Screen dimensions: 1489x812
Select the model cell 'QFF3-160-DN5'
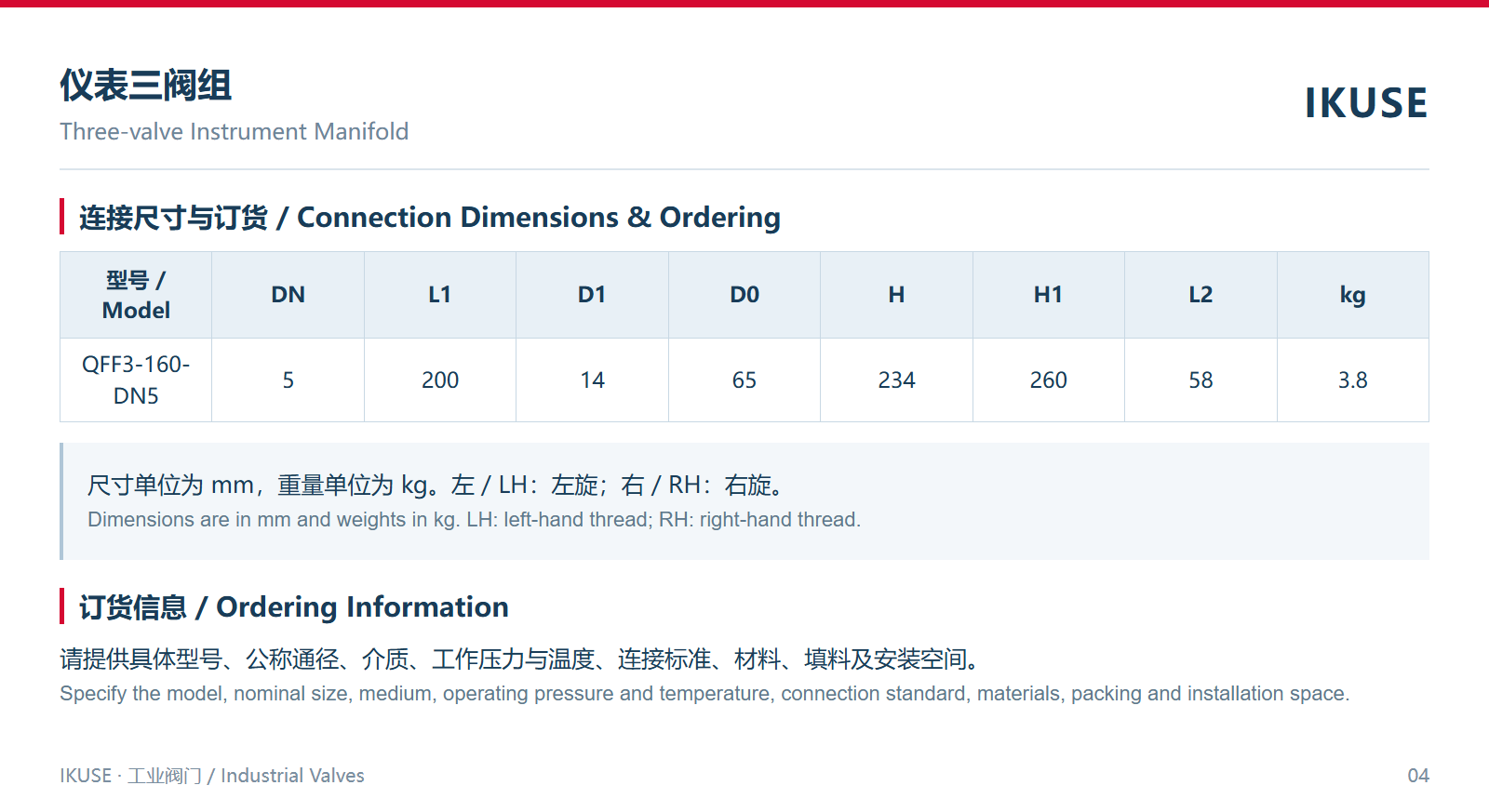tap(136, 379)
